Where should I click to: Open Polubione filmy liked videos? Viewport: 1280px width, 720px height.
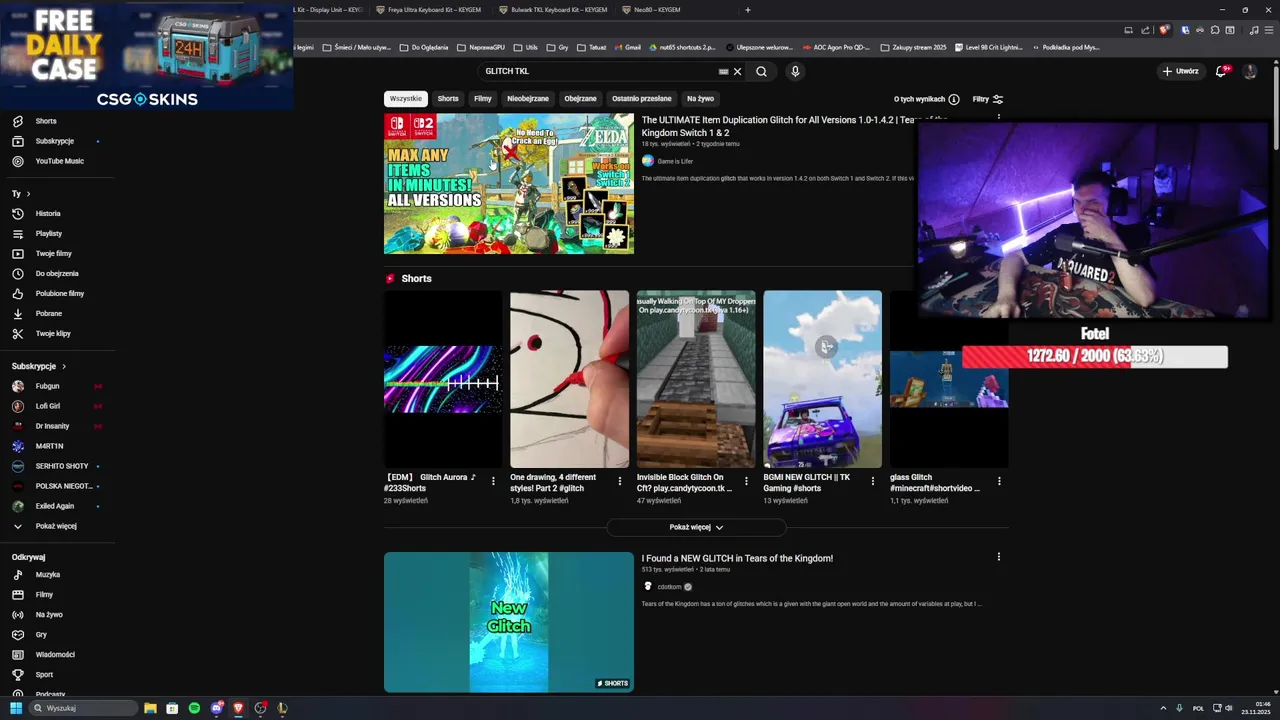[59, 293]
